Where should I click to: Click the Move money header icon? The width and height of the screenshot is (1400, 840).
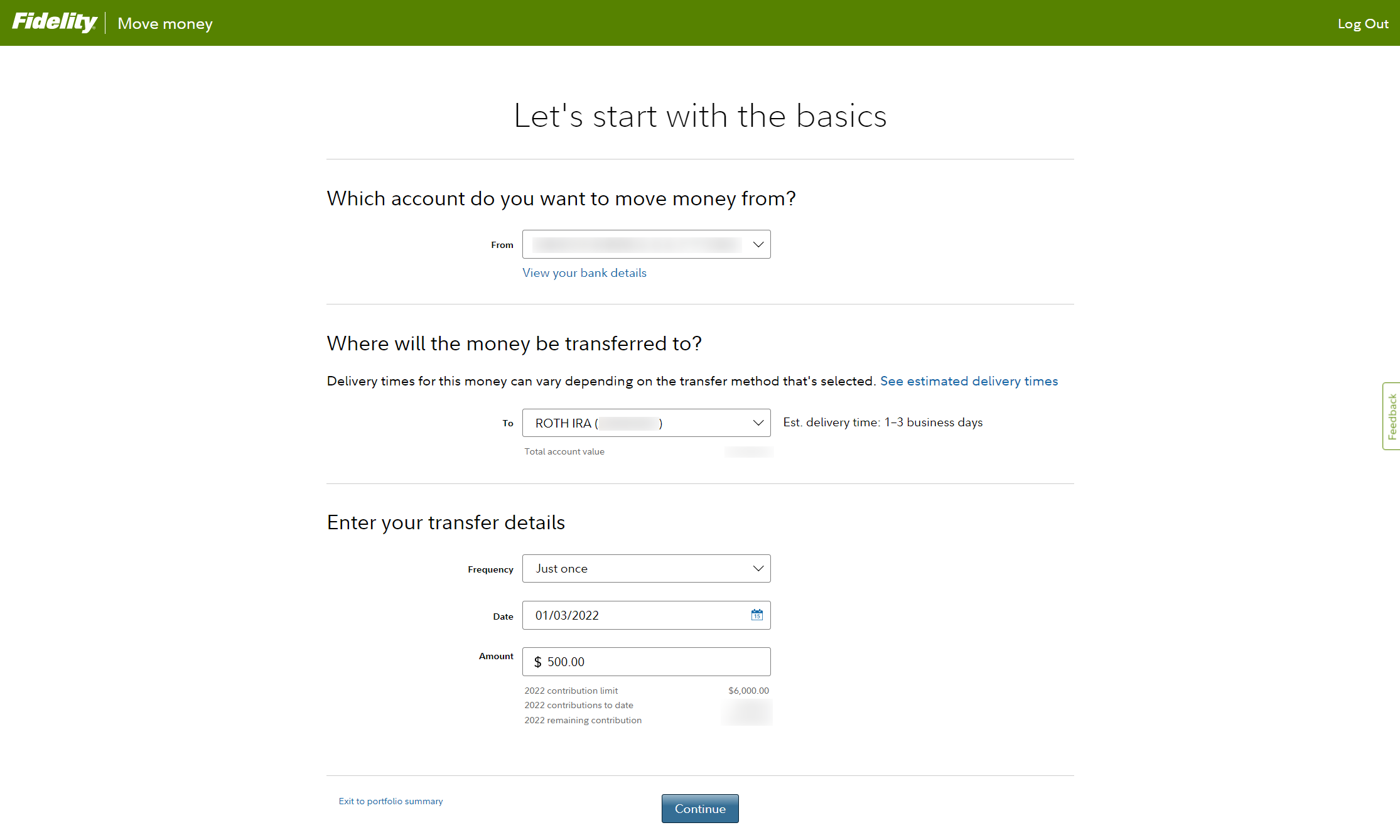coord(165,23)
